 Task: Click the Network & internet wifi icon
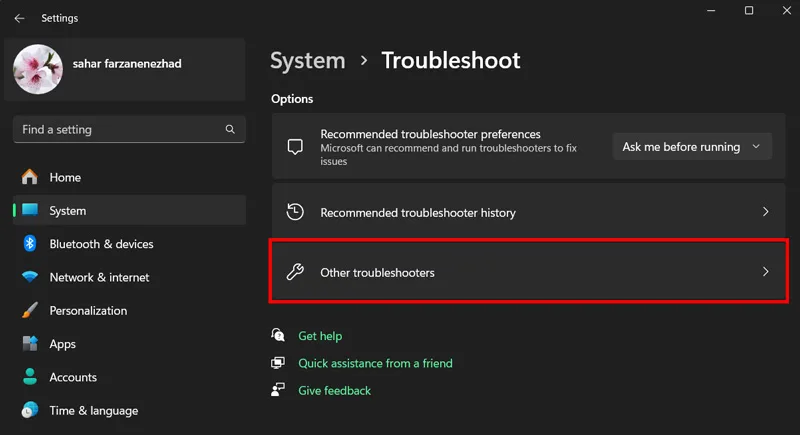click(30, 277)
